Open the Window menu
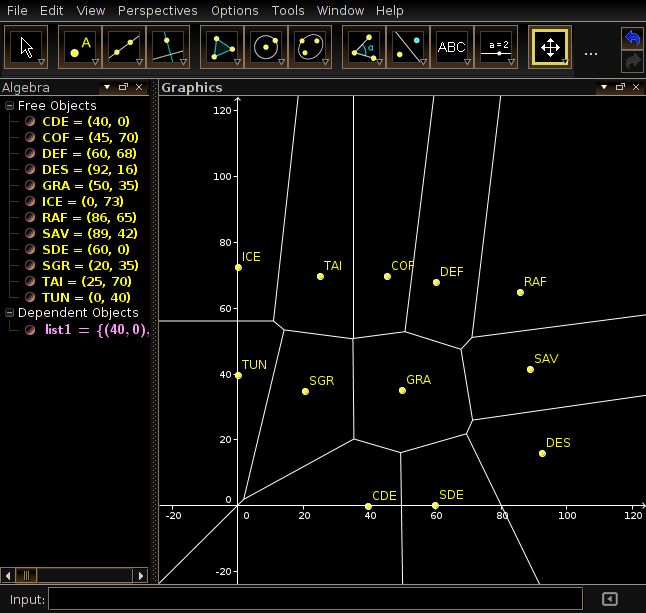This screenshot has height=613, width=646. (x=340, y=10)
